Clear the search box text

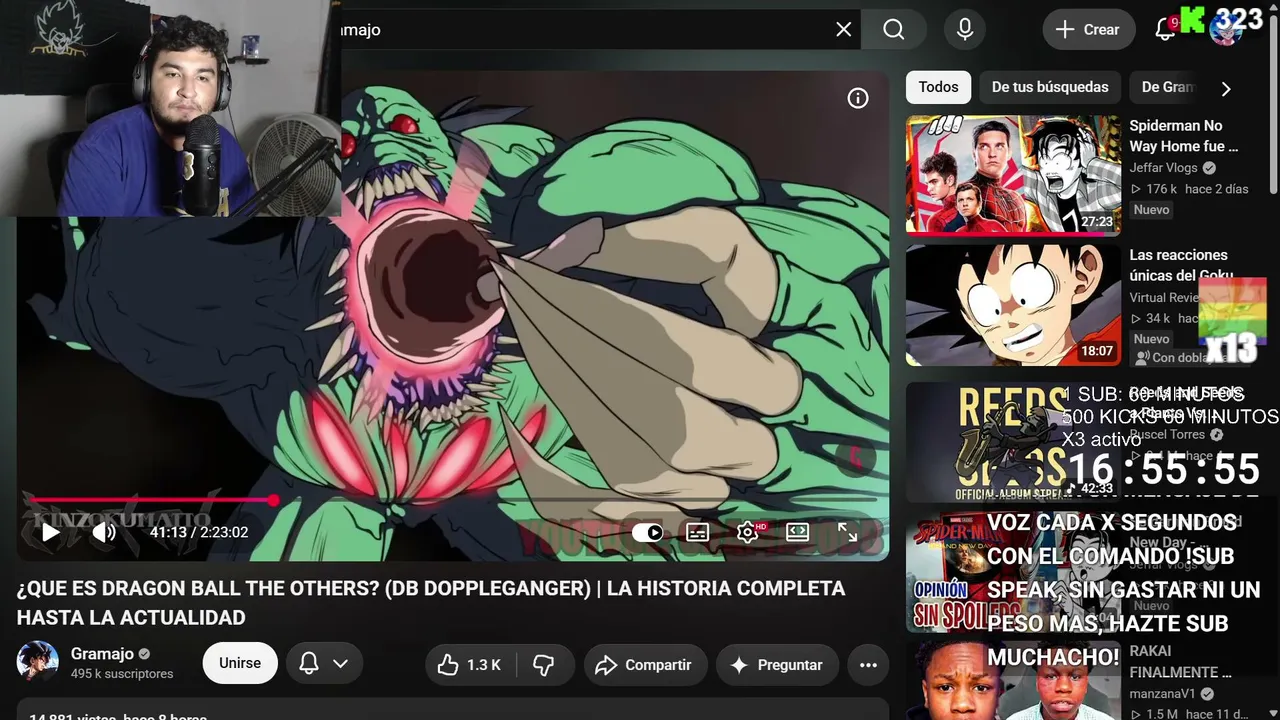point(844,30)
